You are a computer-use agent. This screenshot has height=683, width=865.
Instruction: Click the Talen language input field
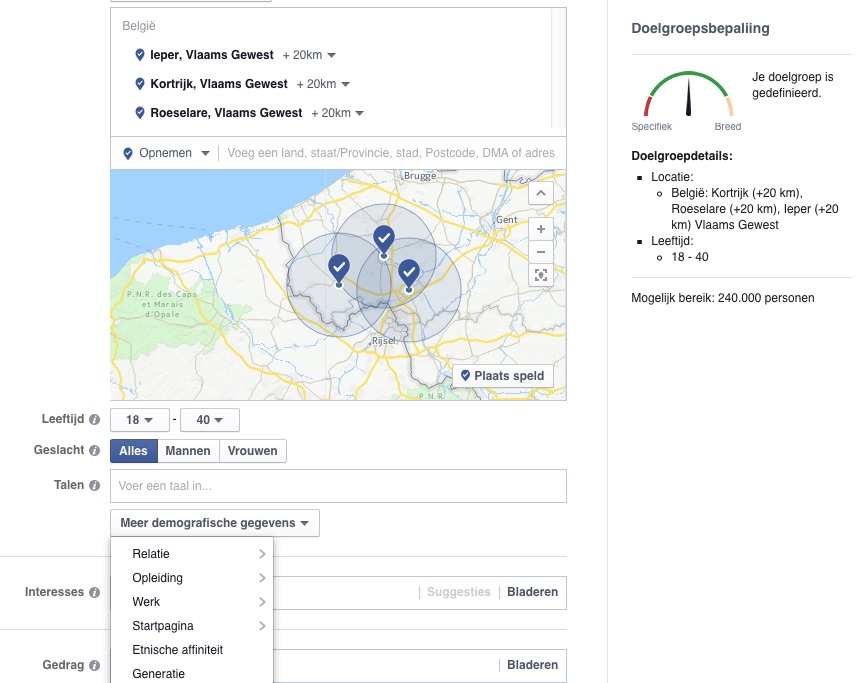[x=338, y=485]
